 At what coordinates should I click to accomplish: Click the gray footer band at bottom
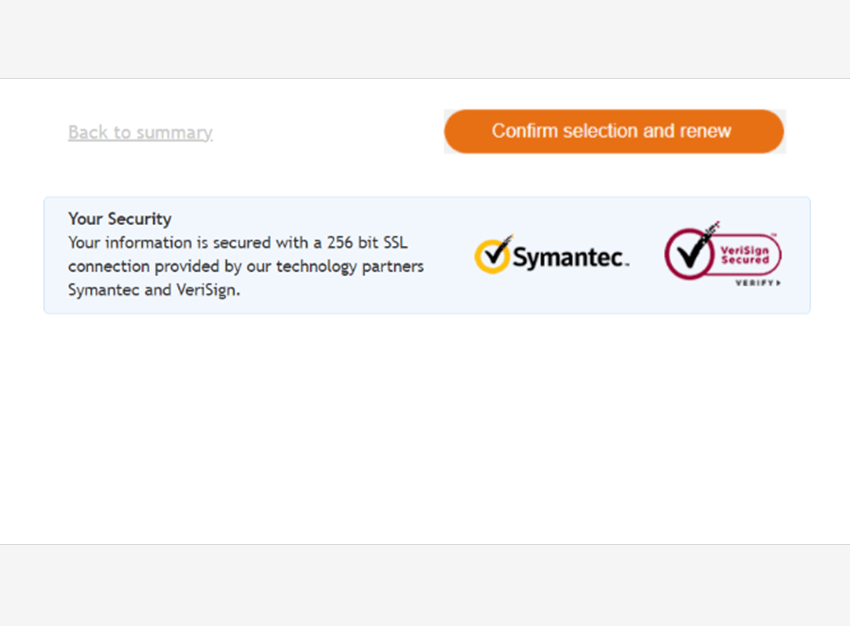[x=425, y=585]
